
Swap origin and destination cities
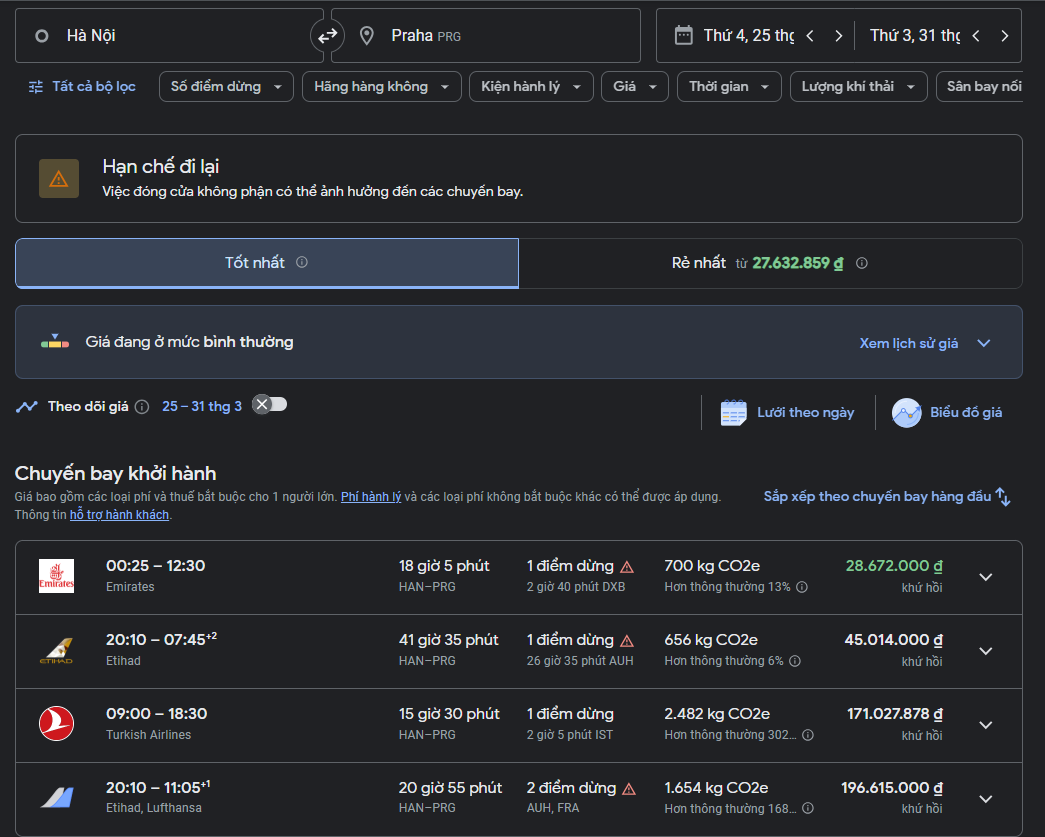[327, 36]
